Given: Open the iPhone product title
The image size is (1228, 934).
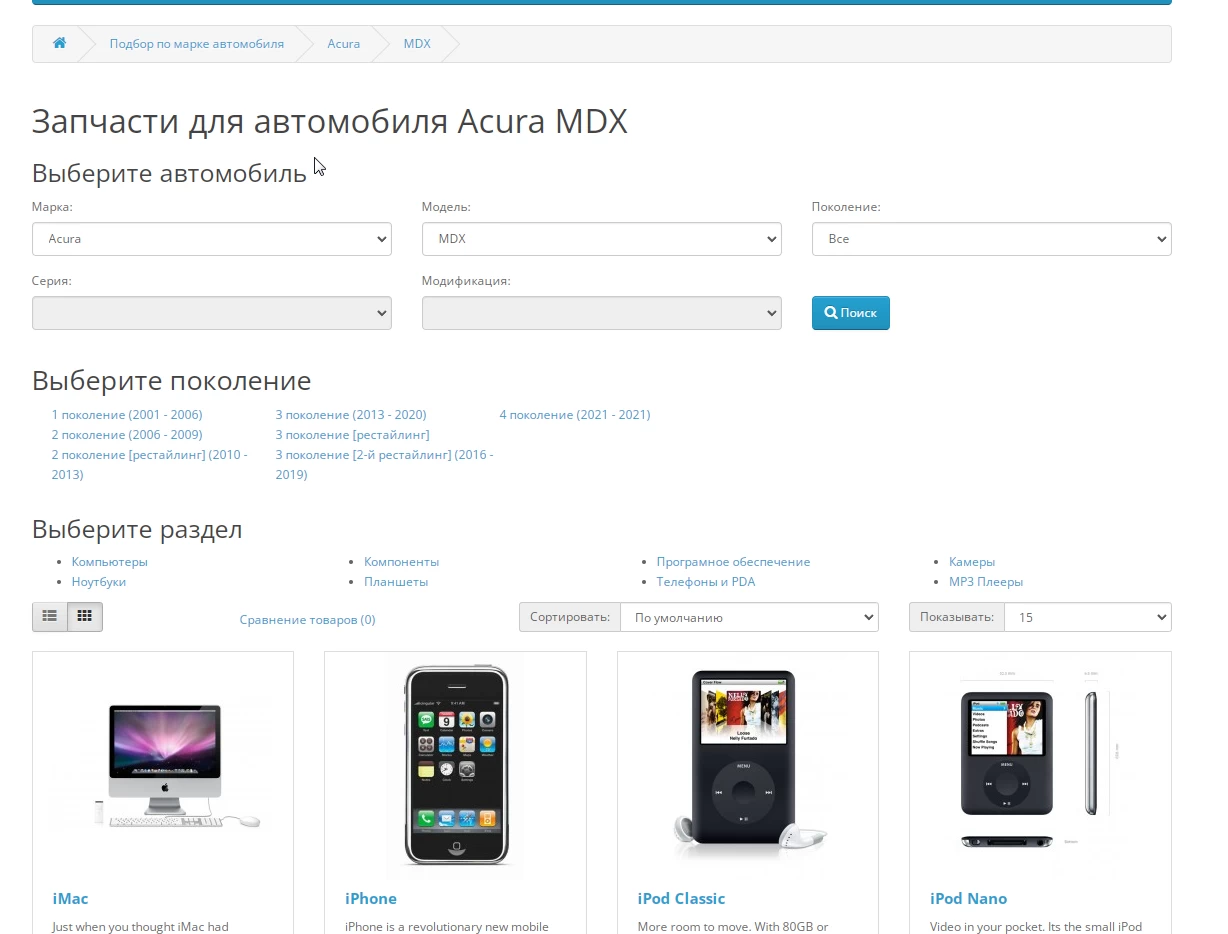Looking at the screenshot, I should pos(371,899).
